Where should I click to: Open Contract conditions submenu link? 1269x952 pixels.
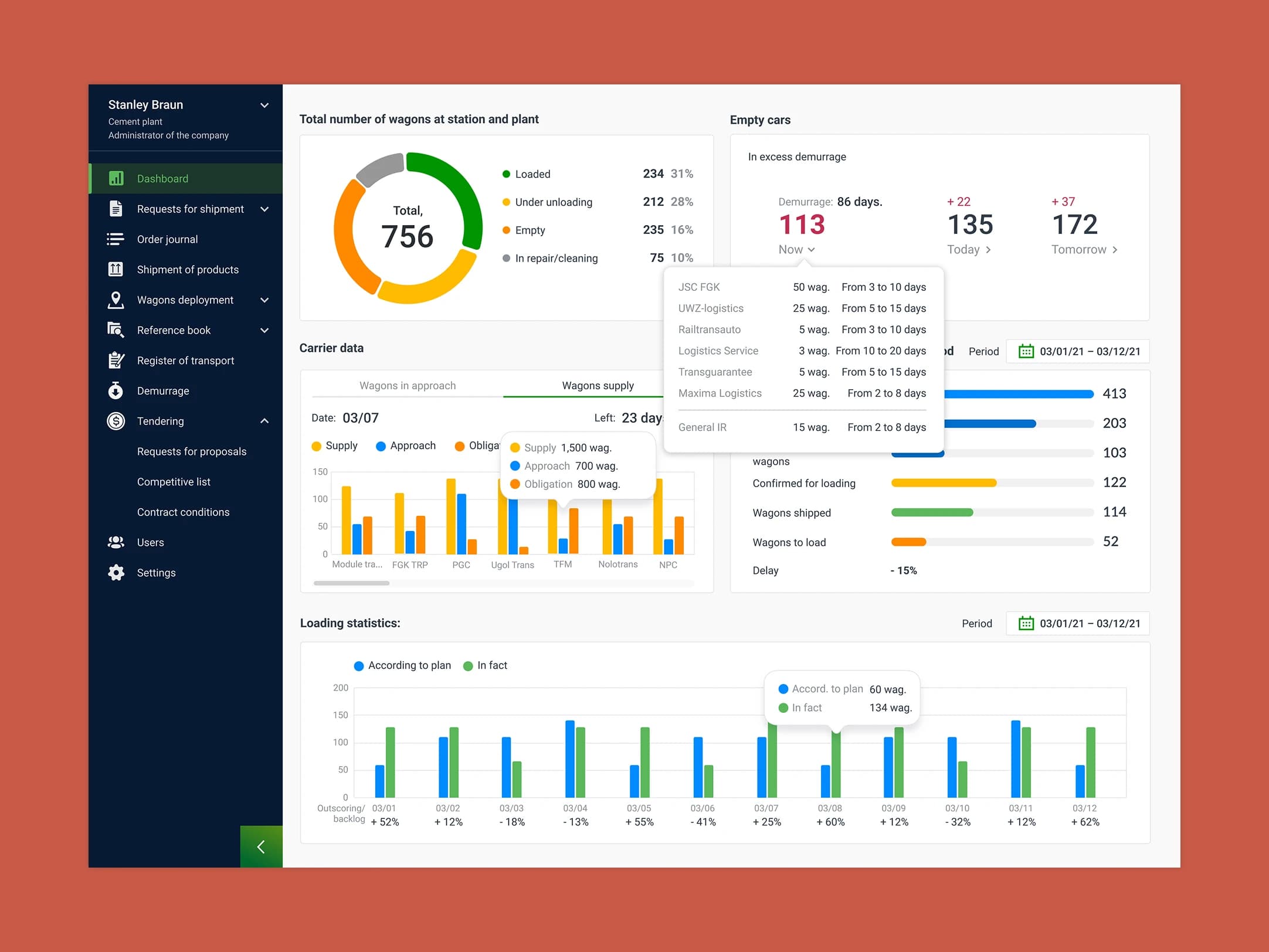click(183, 512)
